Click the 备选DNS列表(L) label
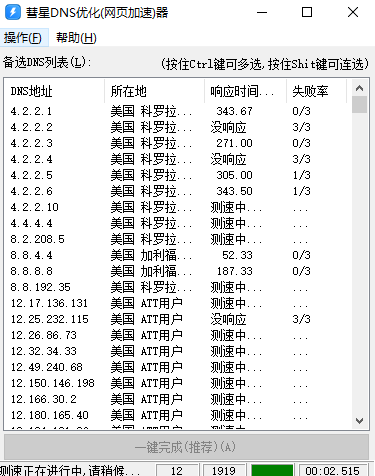375x476 pixels. tap(47, 62)
